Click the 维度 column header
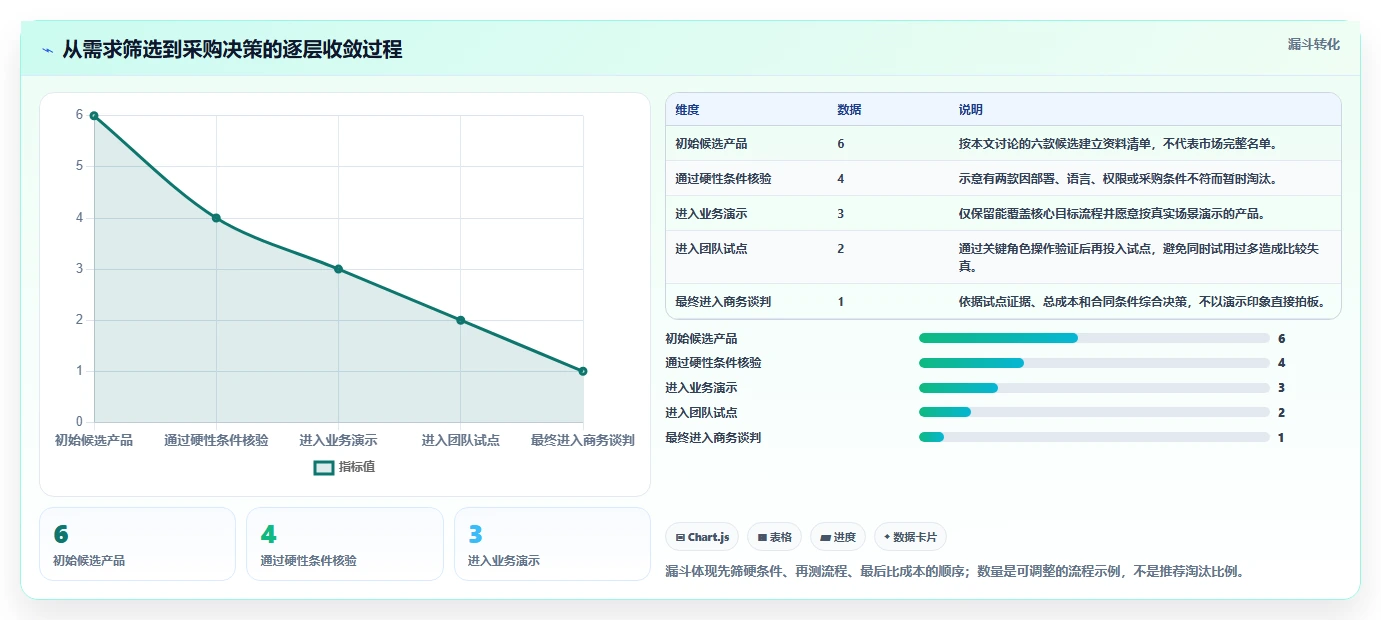Viewport: 1381px width, 620px height. point(687,109)
